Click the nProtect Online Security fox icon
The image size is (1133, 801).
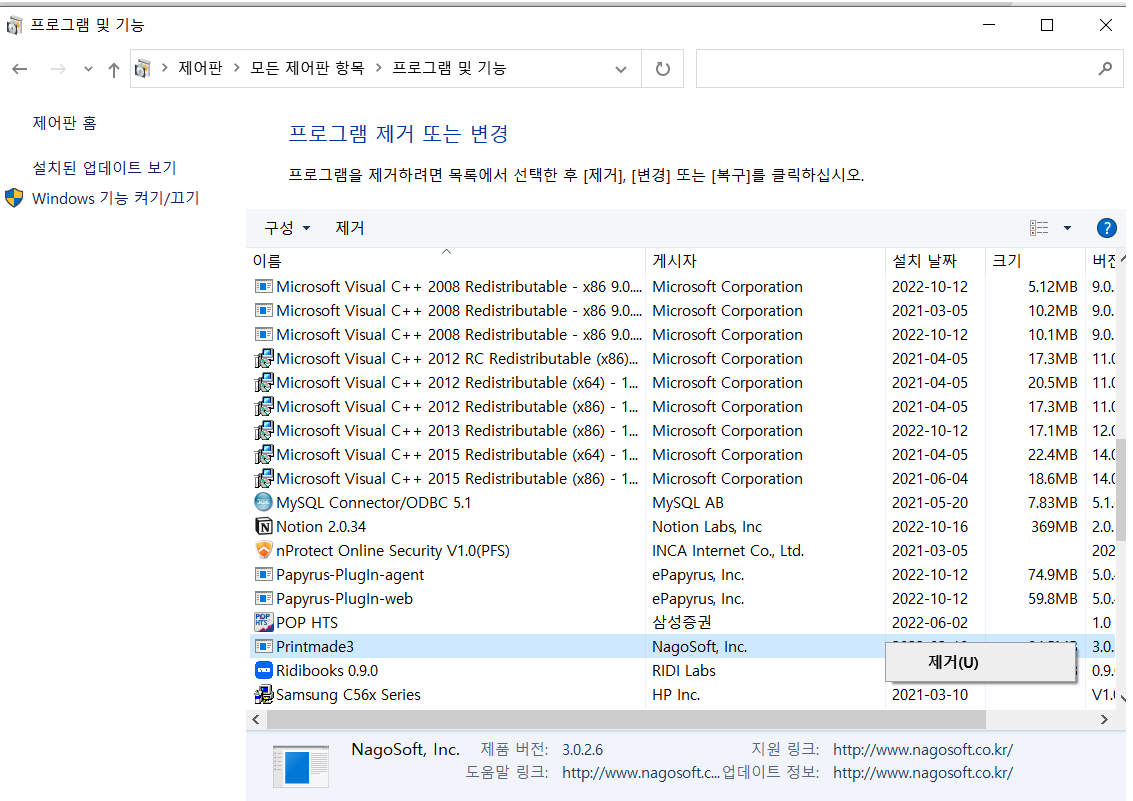click(264, 550)
